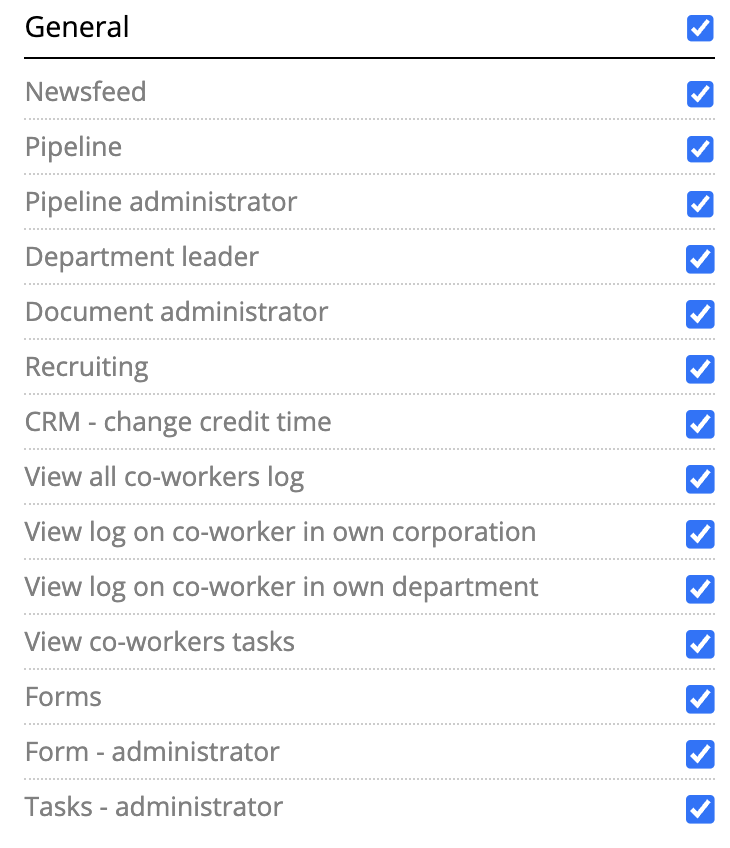Click the General section heading
Screen dimensions: 730x848
(x=77, y=27)
